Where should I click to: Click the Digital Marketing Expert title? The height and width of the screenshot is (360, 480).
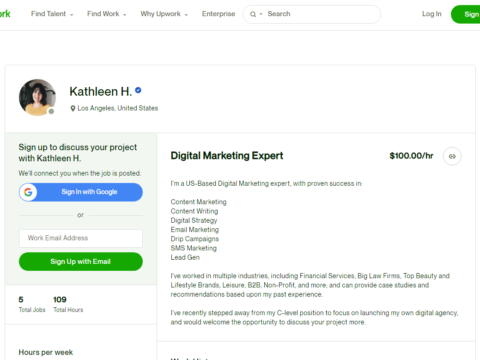coord(227,156)
